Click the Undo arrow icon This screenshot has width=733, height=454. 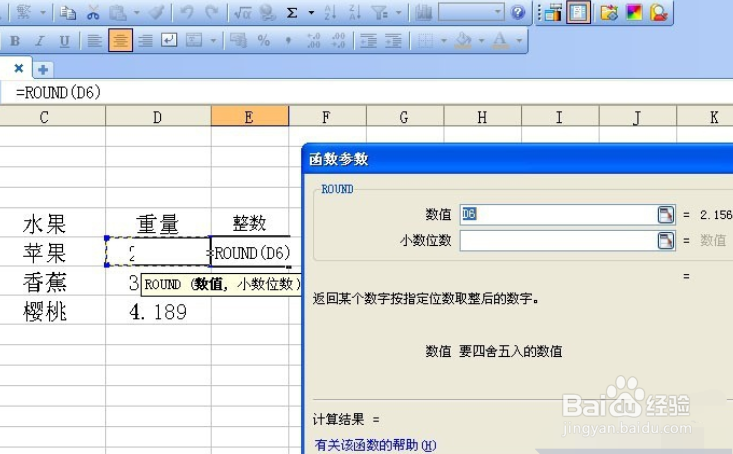click(187, 13)
